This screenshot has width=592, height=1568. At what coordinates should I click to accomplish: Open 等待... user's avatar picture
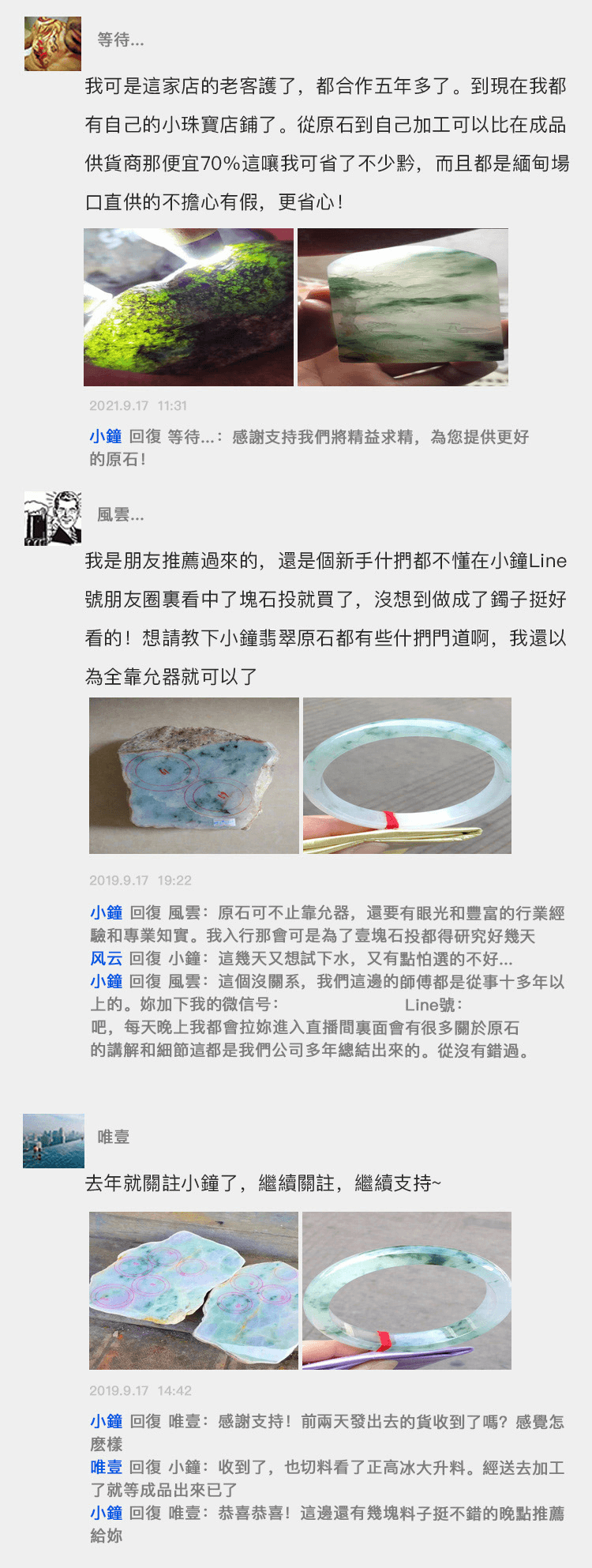pyautogui.click(x=53, y=43)
